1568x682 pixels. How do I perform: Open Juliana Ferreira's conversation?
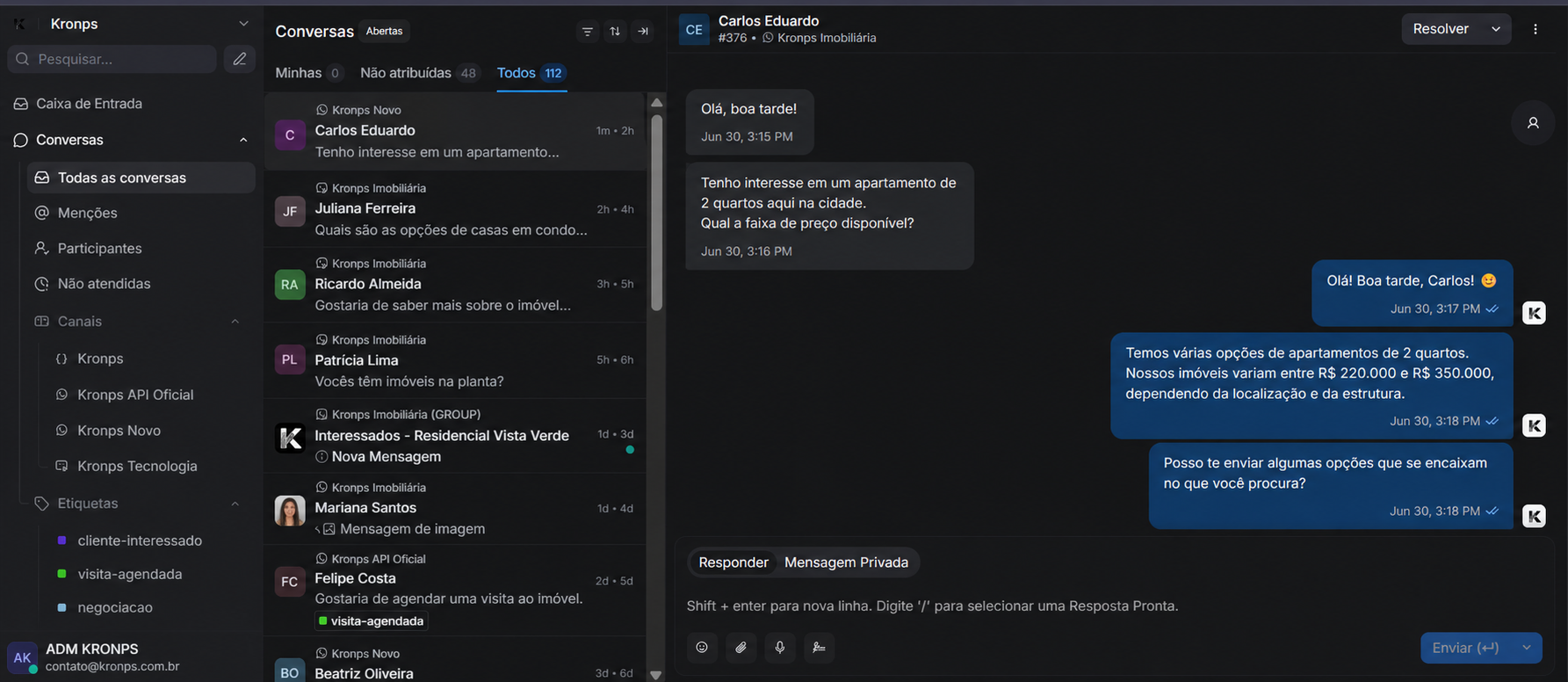[455, 209]
